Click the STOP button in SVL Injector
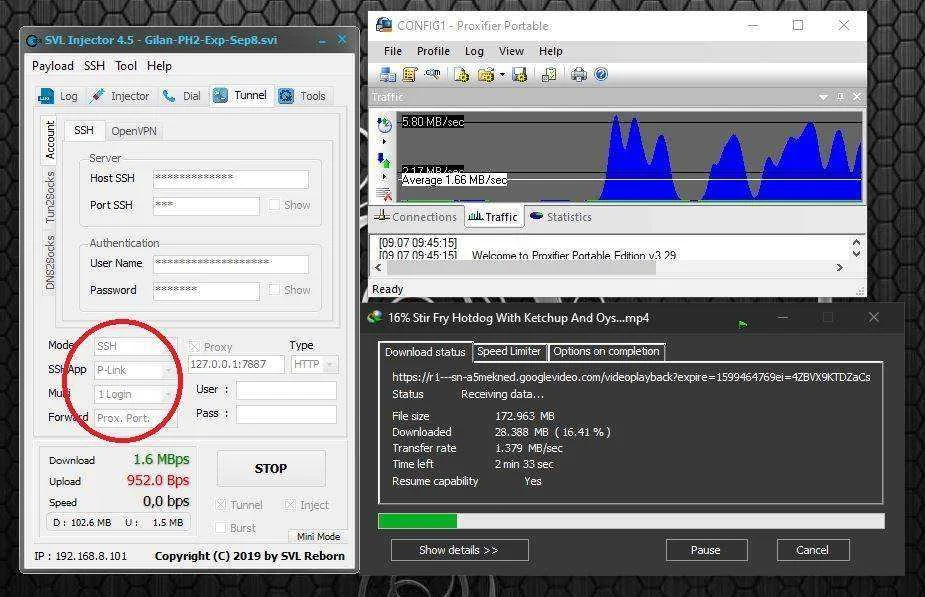 [x=271, y=468]
